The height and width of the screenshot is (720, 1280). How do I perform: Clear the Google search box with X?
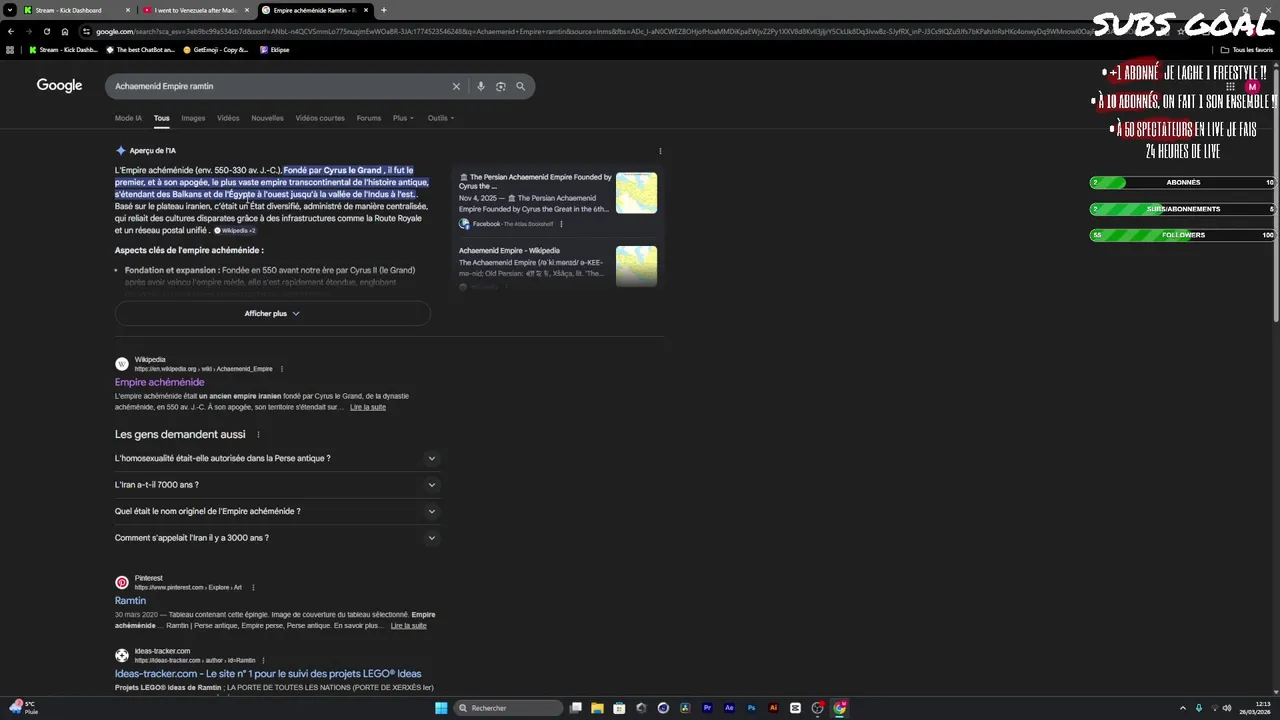[x=456, y=86]
